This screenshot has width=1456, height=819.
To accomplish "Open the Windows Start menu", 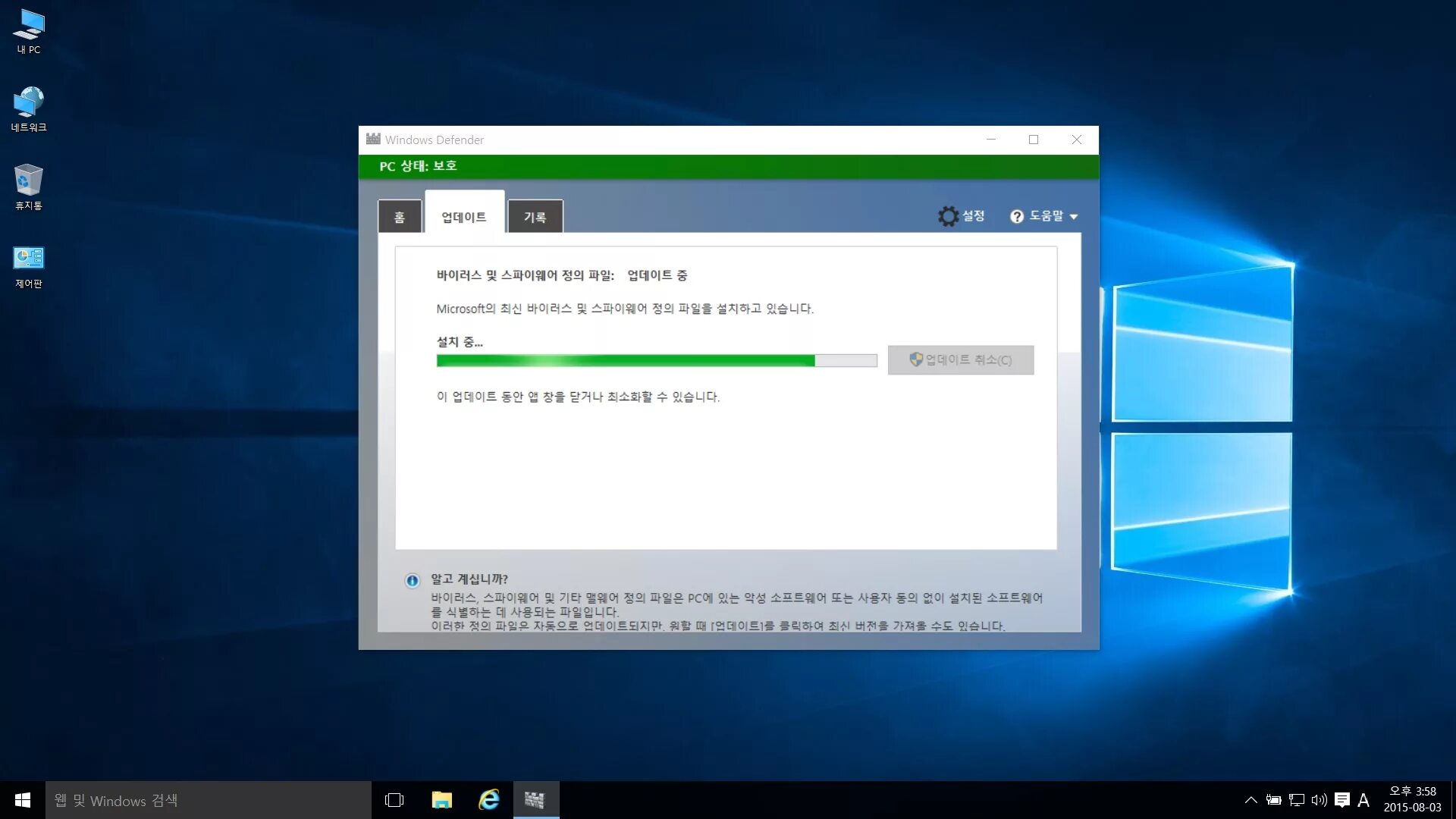I will click(x=22, y=800).
